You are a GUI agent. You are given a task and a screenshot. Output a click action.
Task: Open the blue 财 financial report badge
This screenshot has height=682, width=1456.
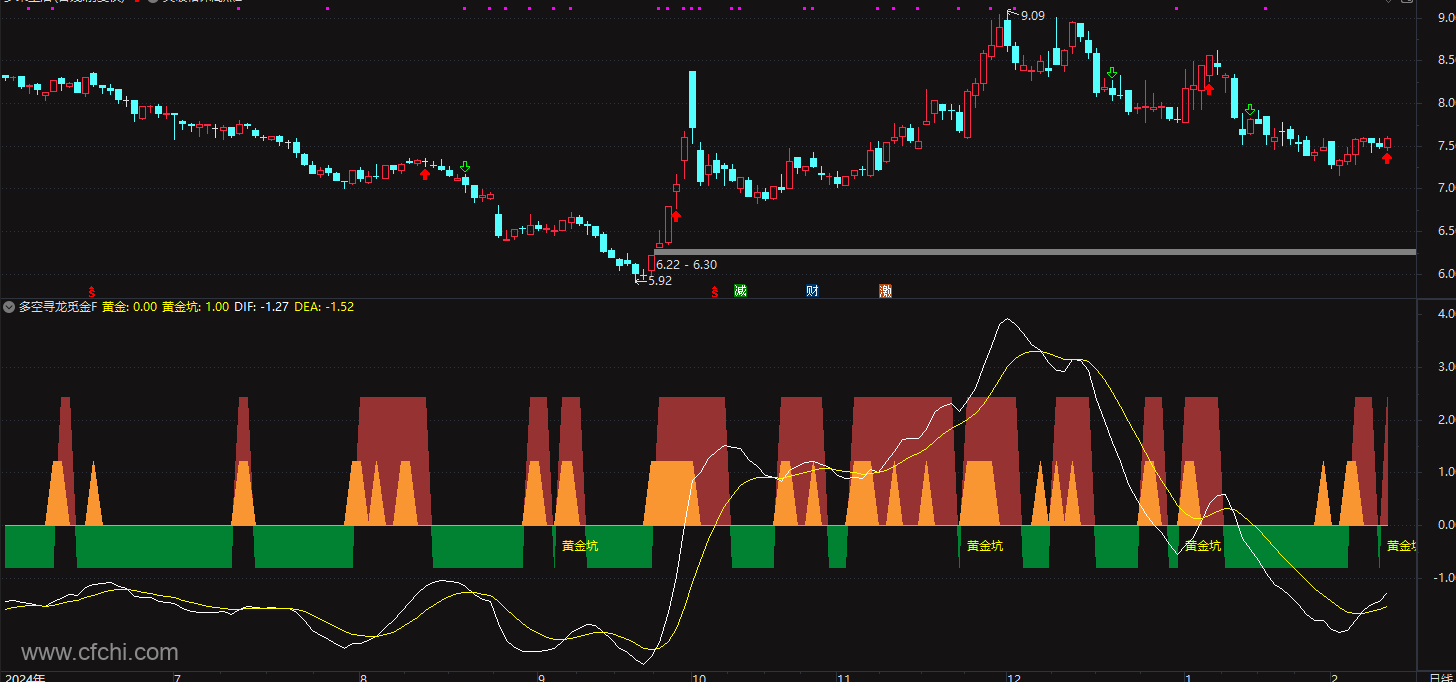tap(813, 291)
